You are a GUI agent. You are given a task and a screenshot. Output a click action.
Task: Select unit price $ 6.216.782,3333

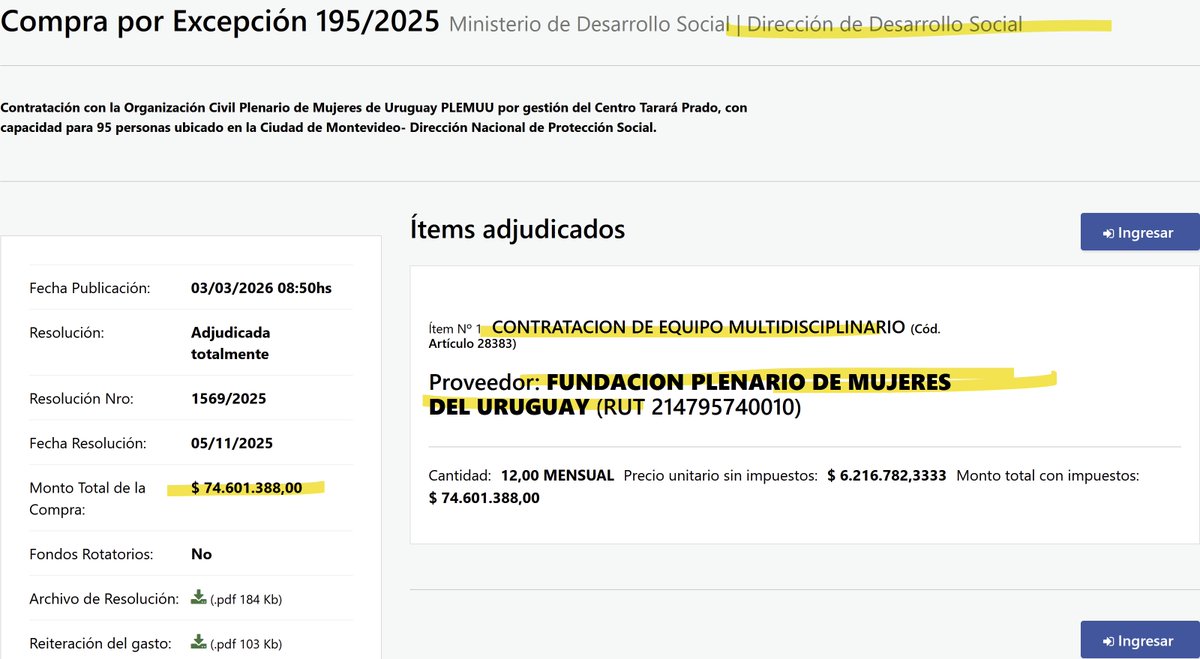coord(887,476)
